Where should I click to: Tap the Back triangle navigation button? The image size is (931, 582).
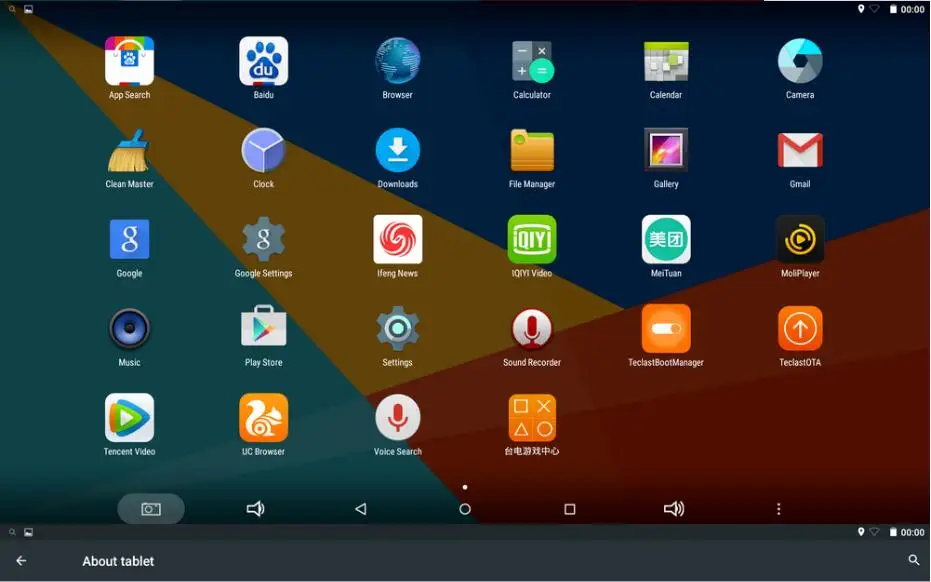pyautogui.click(x=360, y=509)
